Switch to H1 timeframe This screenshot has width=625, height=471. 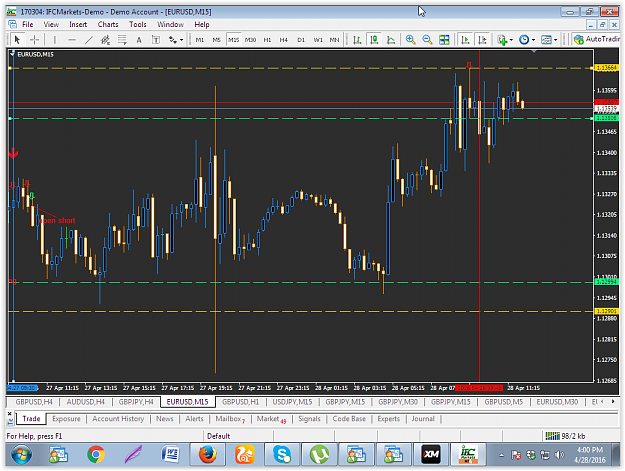click(267, 40)
